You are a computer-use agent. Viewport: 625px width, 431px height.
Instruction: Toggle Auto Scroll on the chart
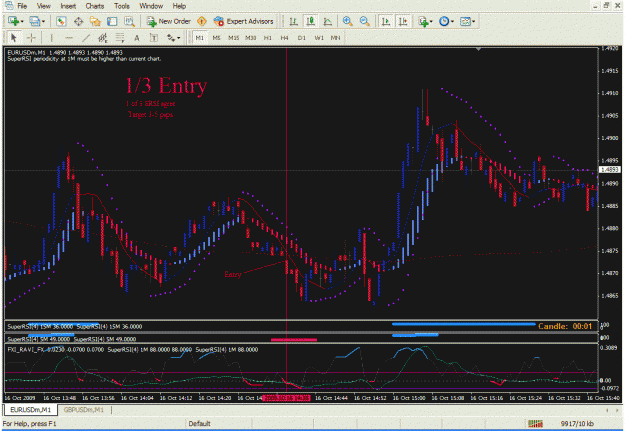click(385, 21)
